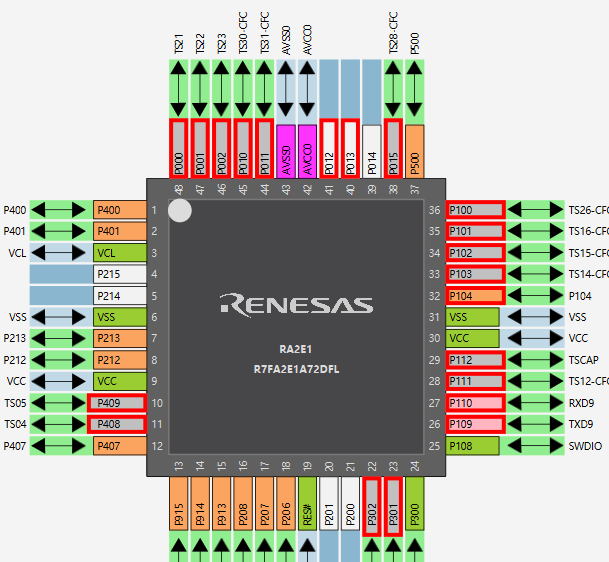
Task: Click the RXD9 signal label
Action: click(581, 403)
